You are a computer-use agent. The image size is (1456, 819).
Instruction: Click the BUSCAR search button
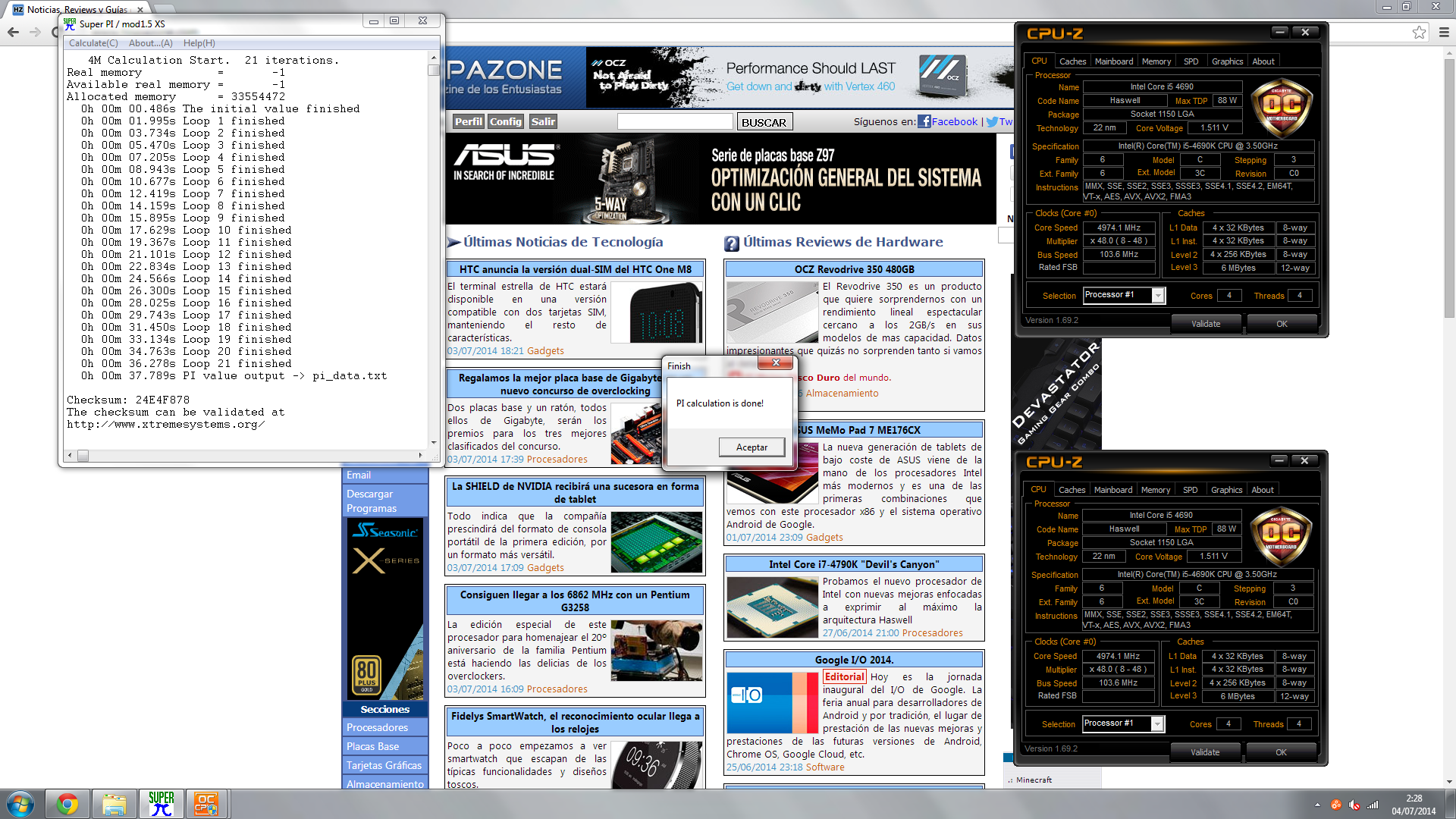764,122
